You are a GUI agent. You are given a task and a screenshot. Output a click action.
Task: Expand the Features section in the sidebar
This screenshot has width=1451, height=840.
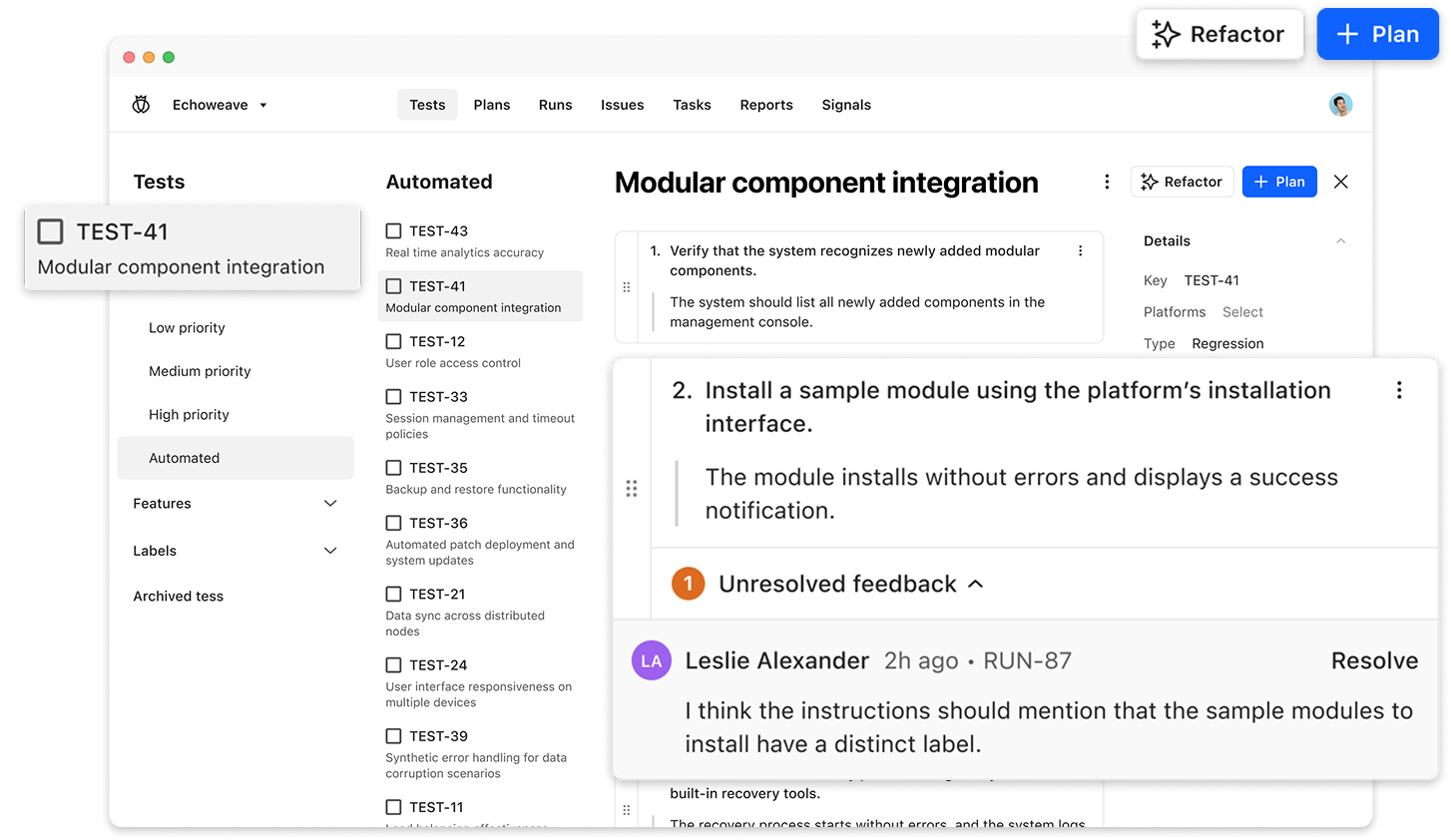coord(330,503)
